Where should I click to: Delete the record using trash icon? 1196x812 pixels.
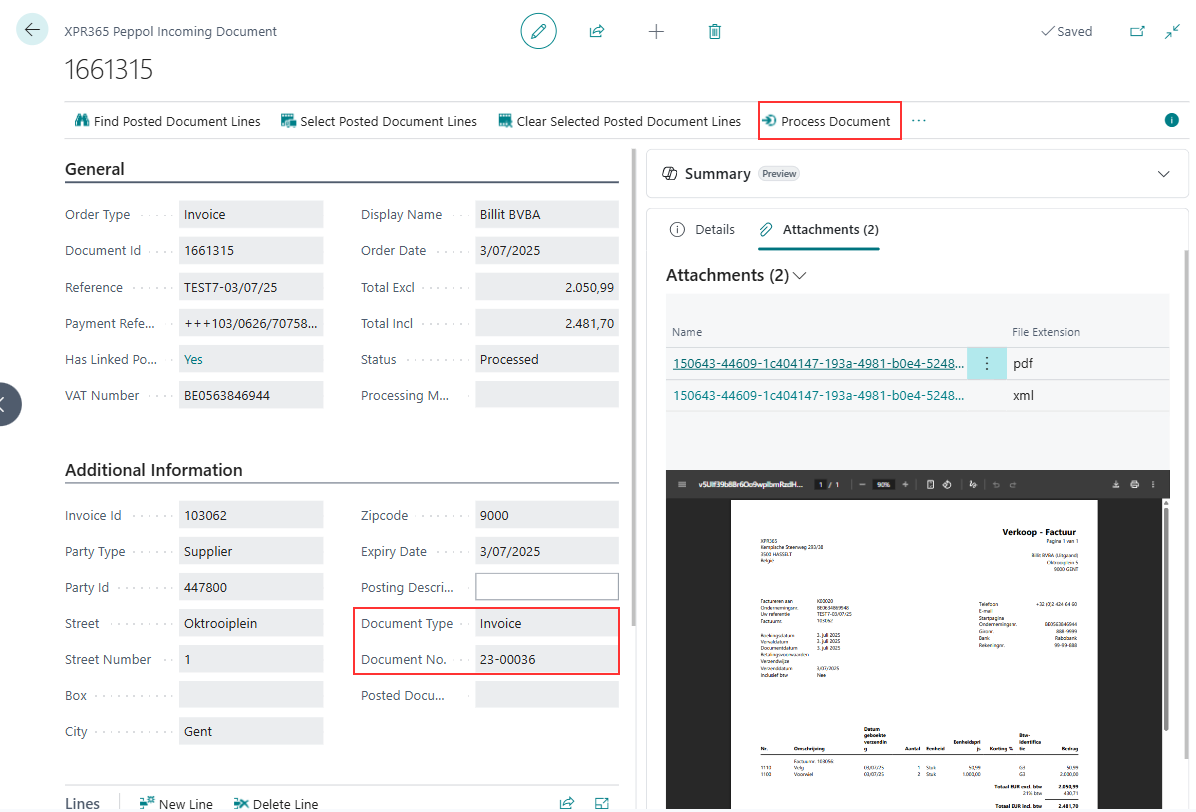714,31
